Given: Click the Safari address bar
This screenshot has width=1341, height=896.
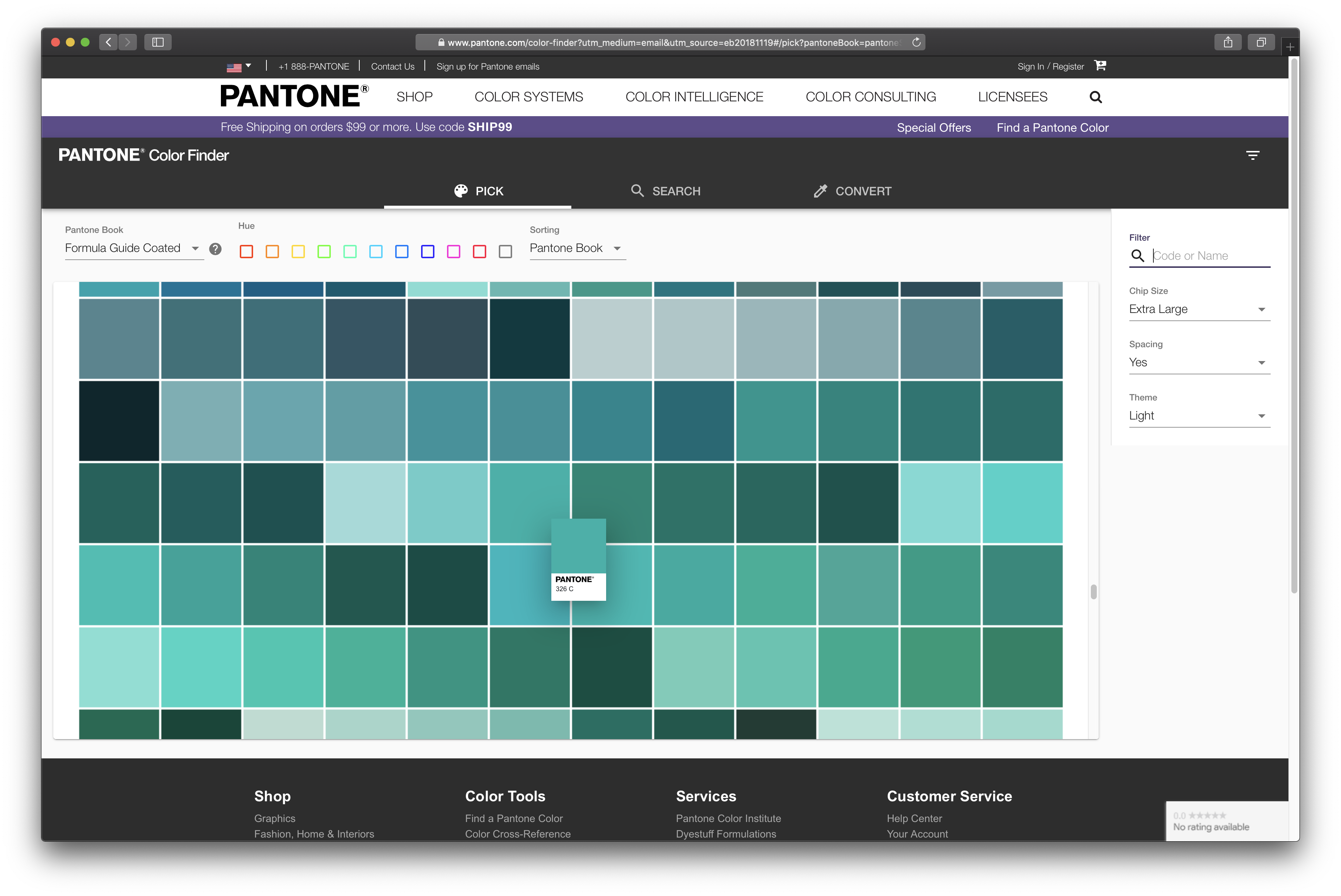Looking at the screenshot, I should coord(670,42).
